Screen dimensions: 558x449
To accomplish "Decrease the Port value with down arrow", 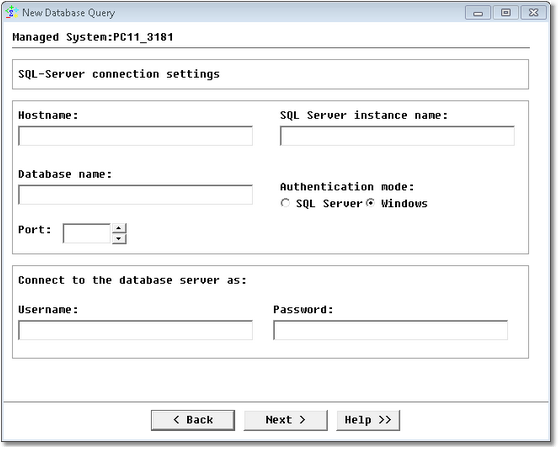I will point(119,238).
